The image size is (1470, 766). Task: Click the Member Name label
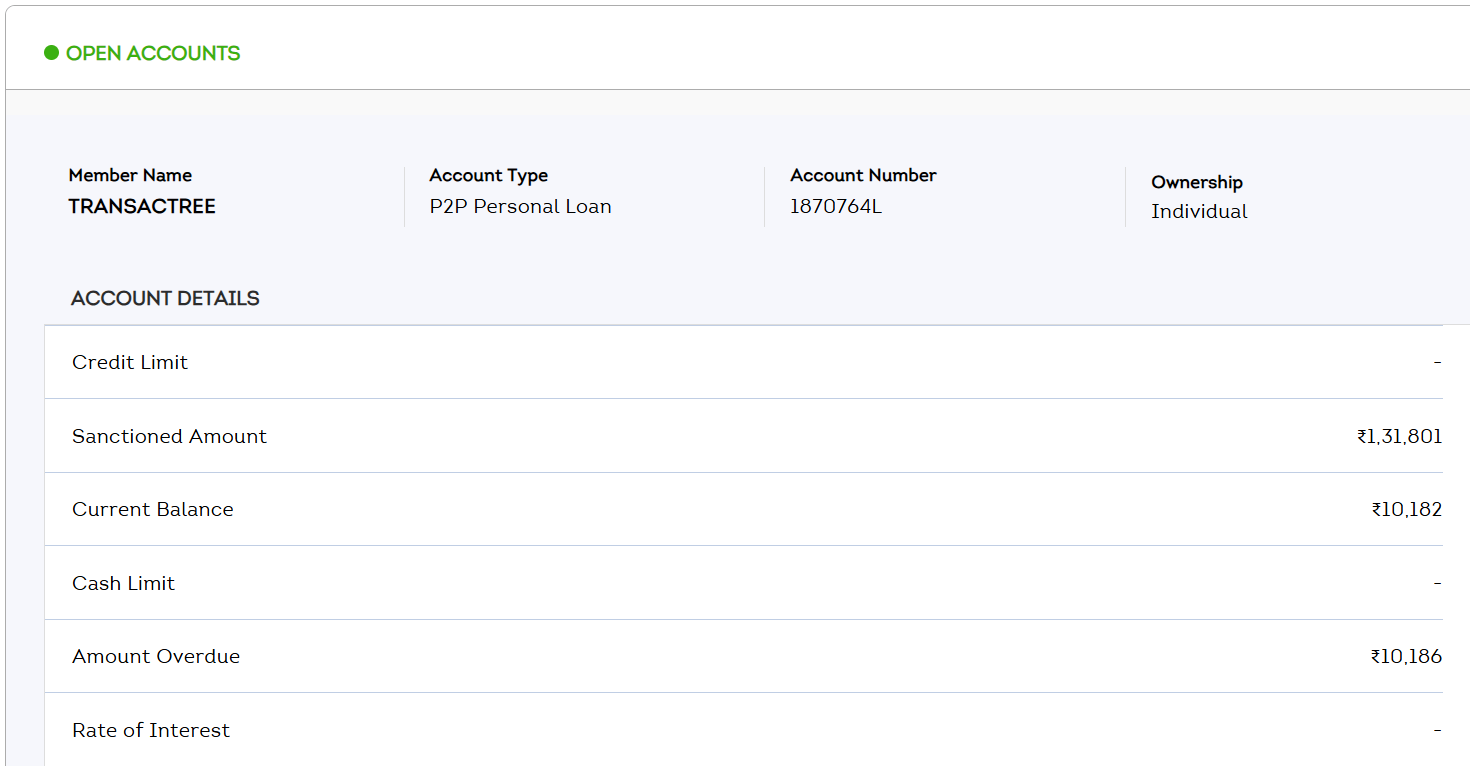coord(130,175)
